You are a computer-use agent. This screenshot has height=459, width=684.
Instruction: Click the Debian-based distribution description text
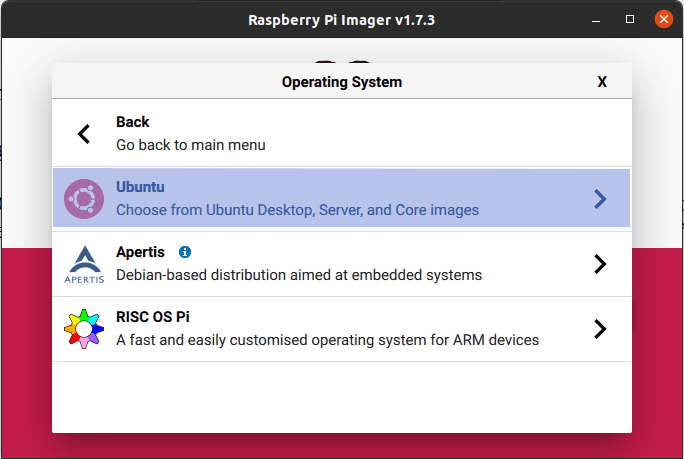tap(299, 275)
